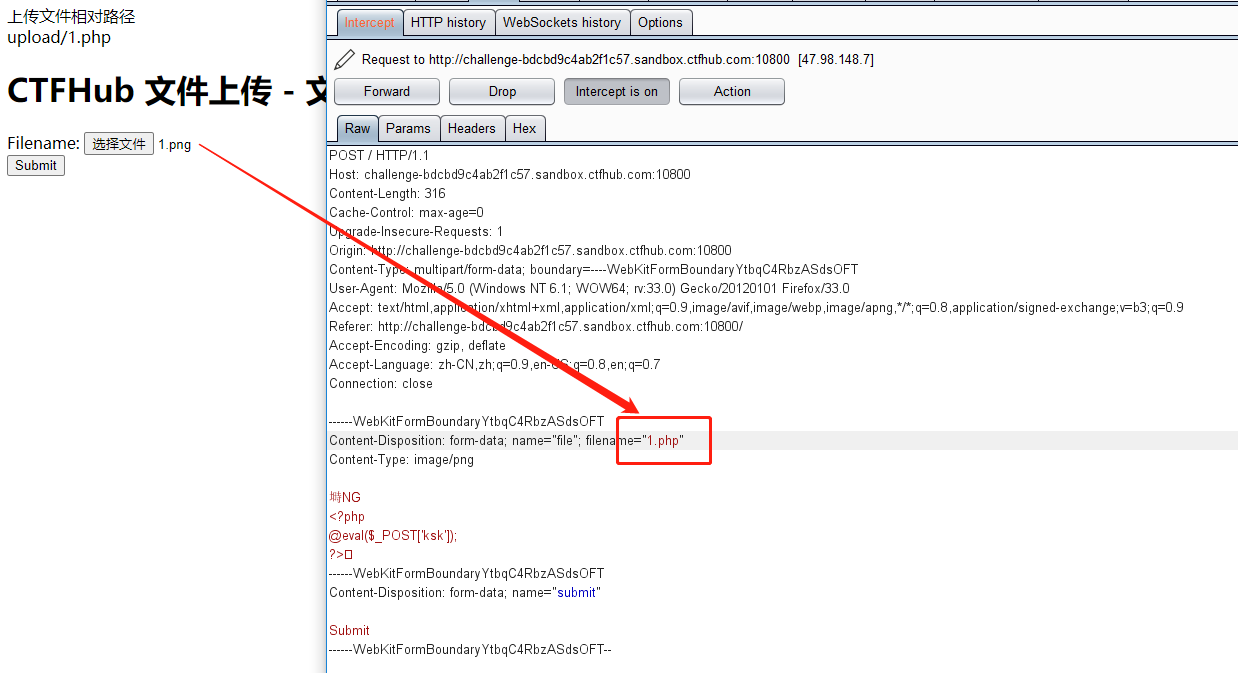Click the Cache-Control: max-age=0 line

406,212
